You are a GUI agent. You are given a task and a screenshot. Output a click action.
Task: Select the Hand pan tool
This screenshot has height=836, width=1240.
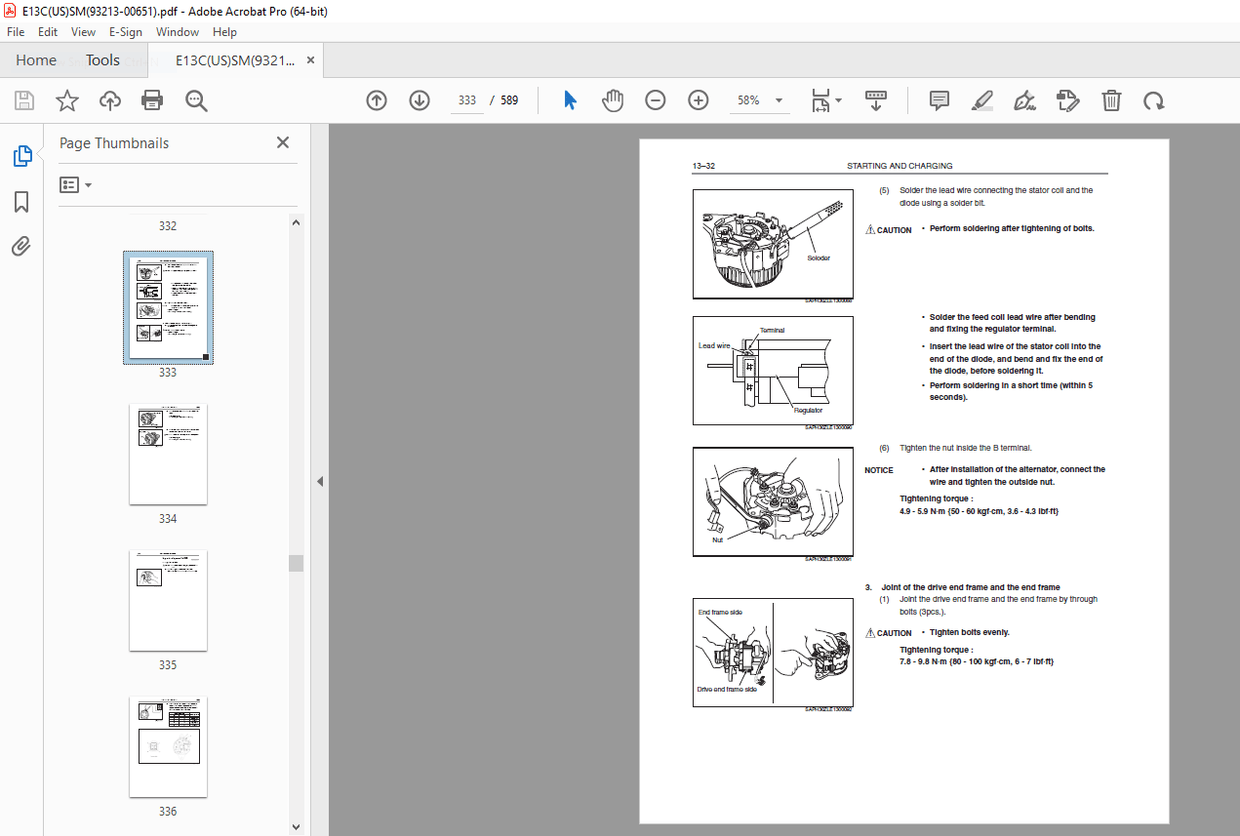612,100
